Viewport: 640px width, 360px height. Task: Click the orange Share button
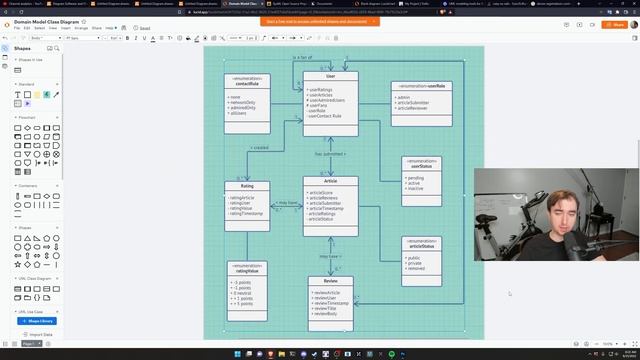pyautogui.click(x=614, y=25)
